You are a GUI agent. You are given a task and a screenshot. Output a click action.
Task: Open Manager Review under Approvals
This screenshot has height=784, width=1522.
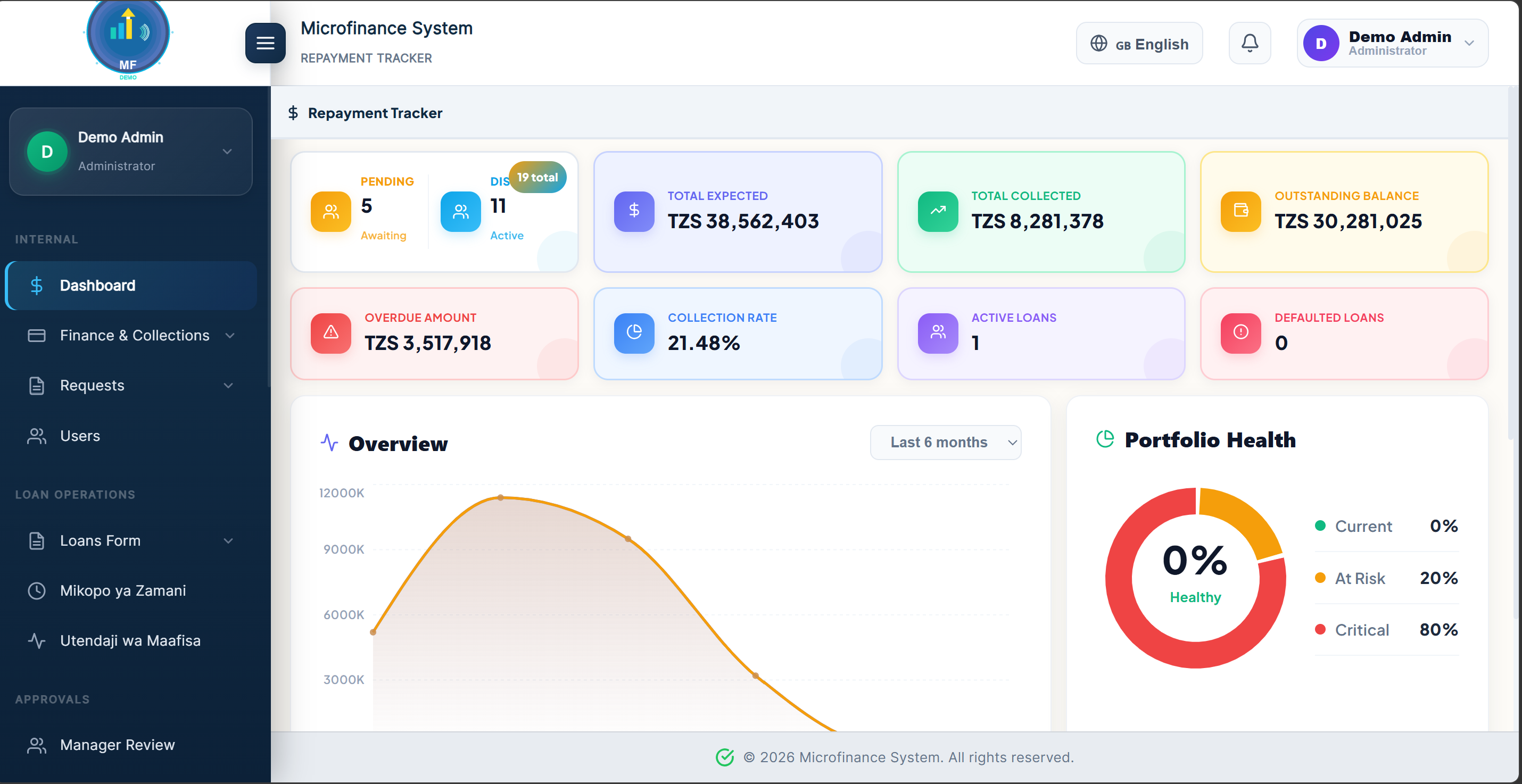click(x=130, y=745)
